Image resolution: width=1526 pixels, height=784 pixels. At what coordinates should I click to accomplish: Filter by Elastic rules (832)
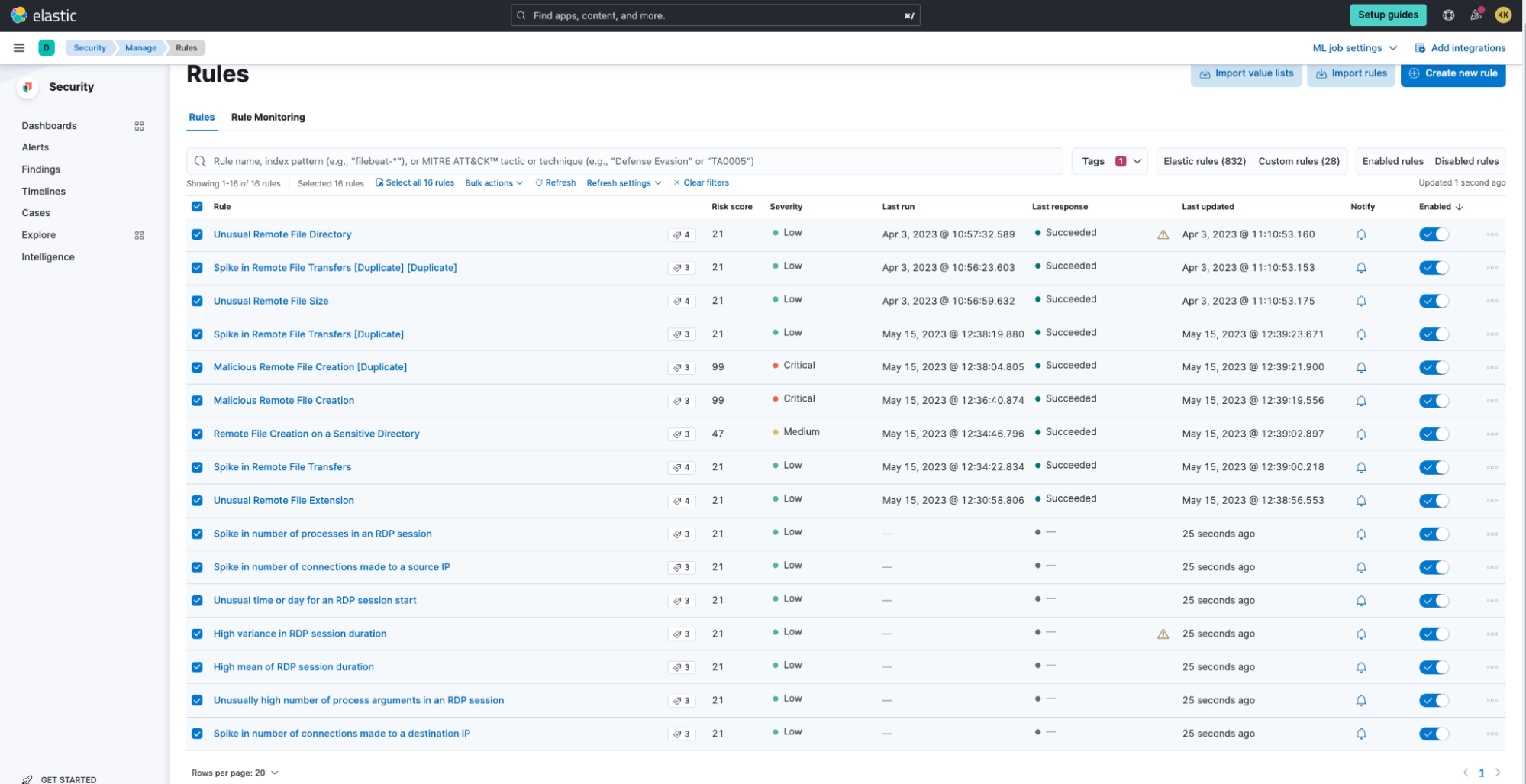[x=1205, y=161]
